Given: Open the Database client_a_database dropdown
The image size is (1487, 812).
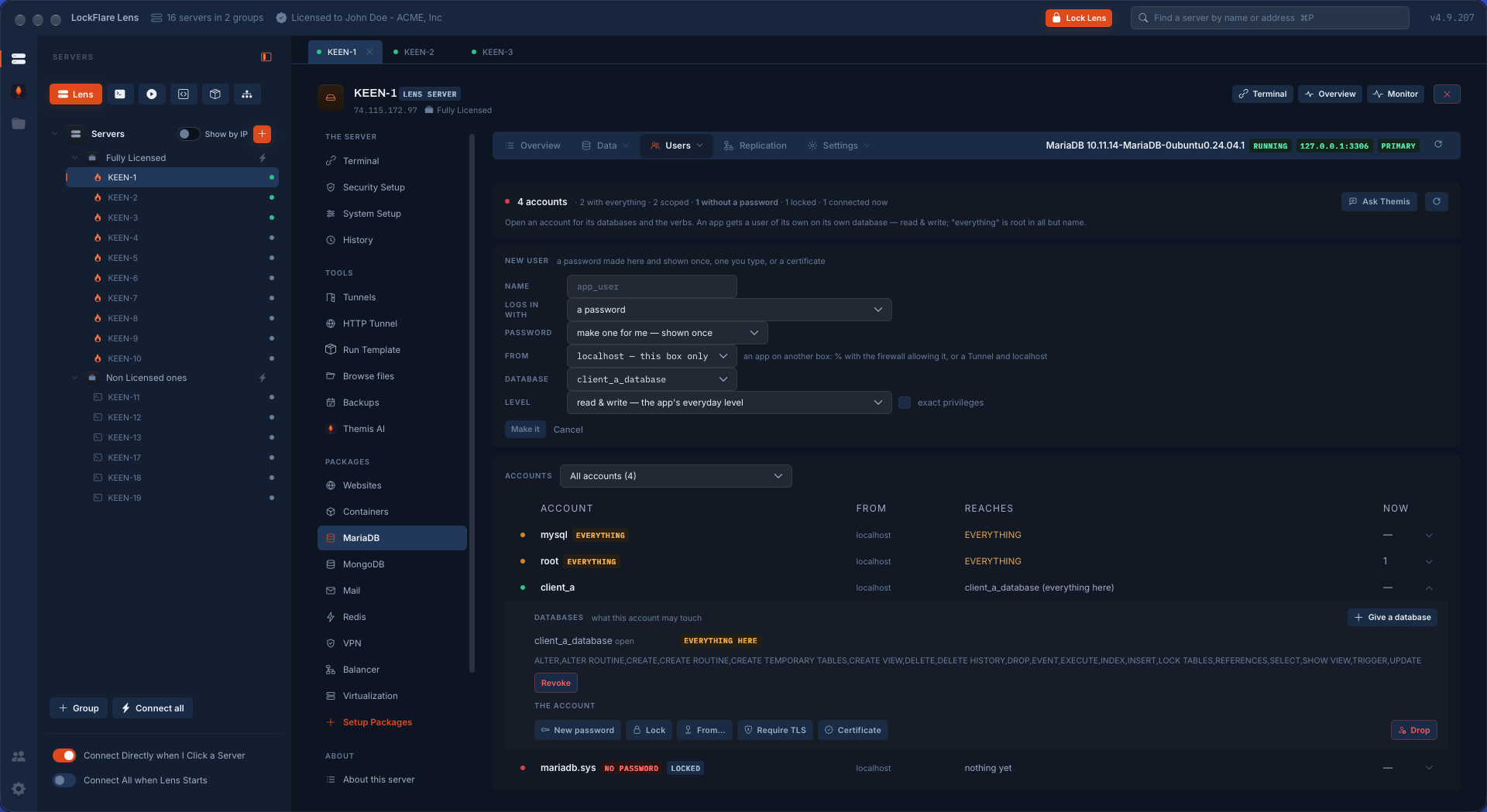Looking at the screenshot, I should [651, 379].
